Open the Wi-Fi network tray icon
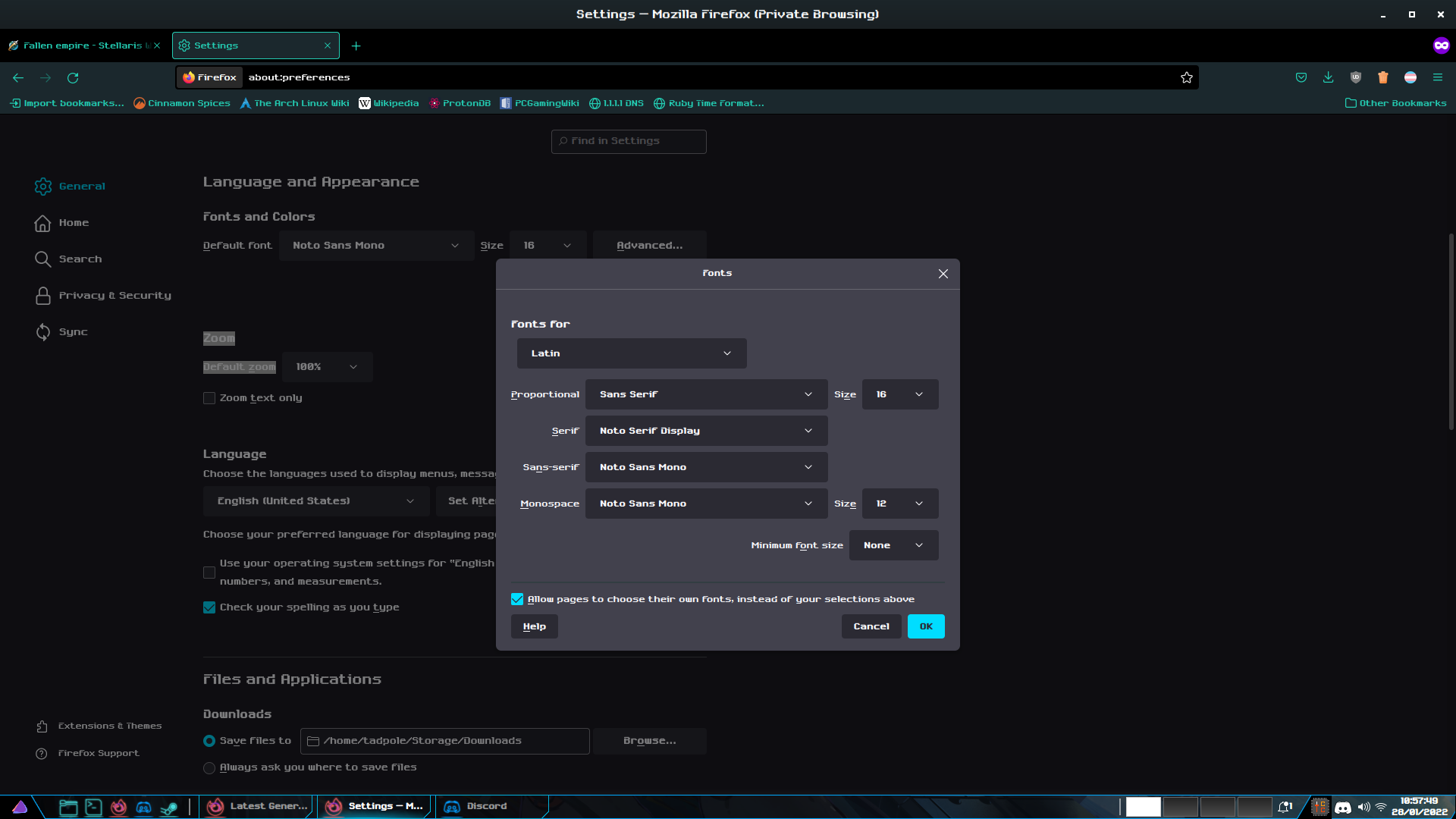The image size is (1456, 819). tap(1381, 807)
